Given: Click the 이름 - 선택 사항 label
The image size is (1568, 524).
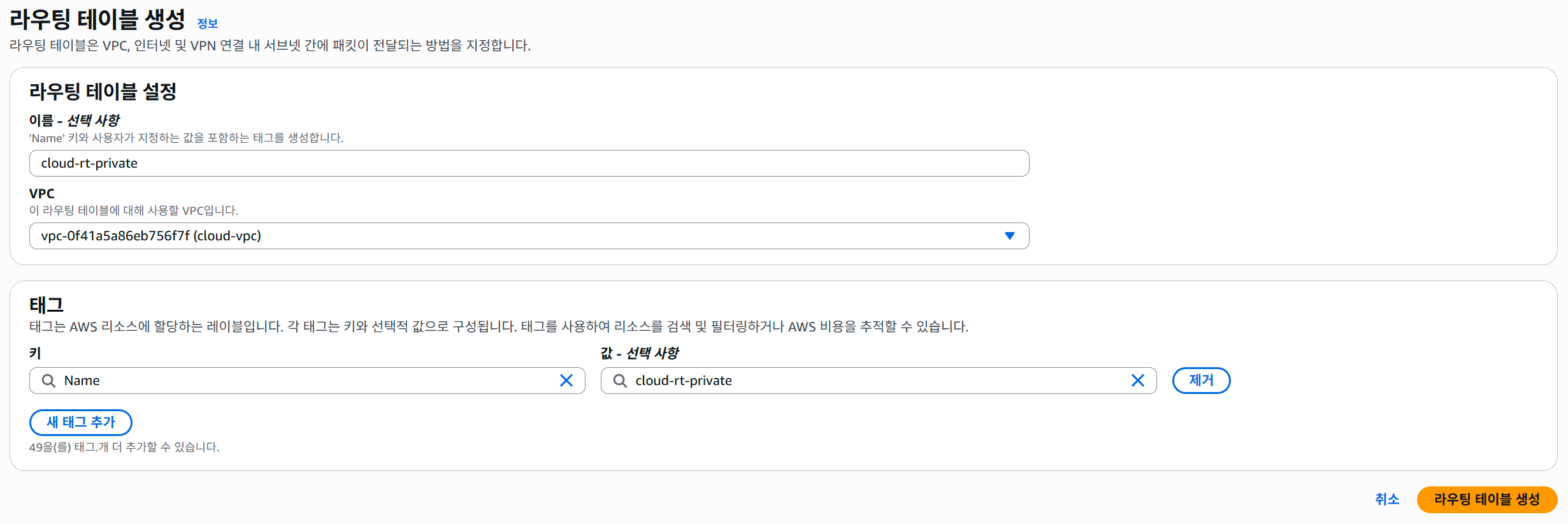Looking at the screenshot, I should [75, 120].
